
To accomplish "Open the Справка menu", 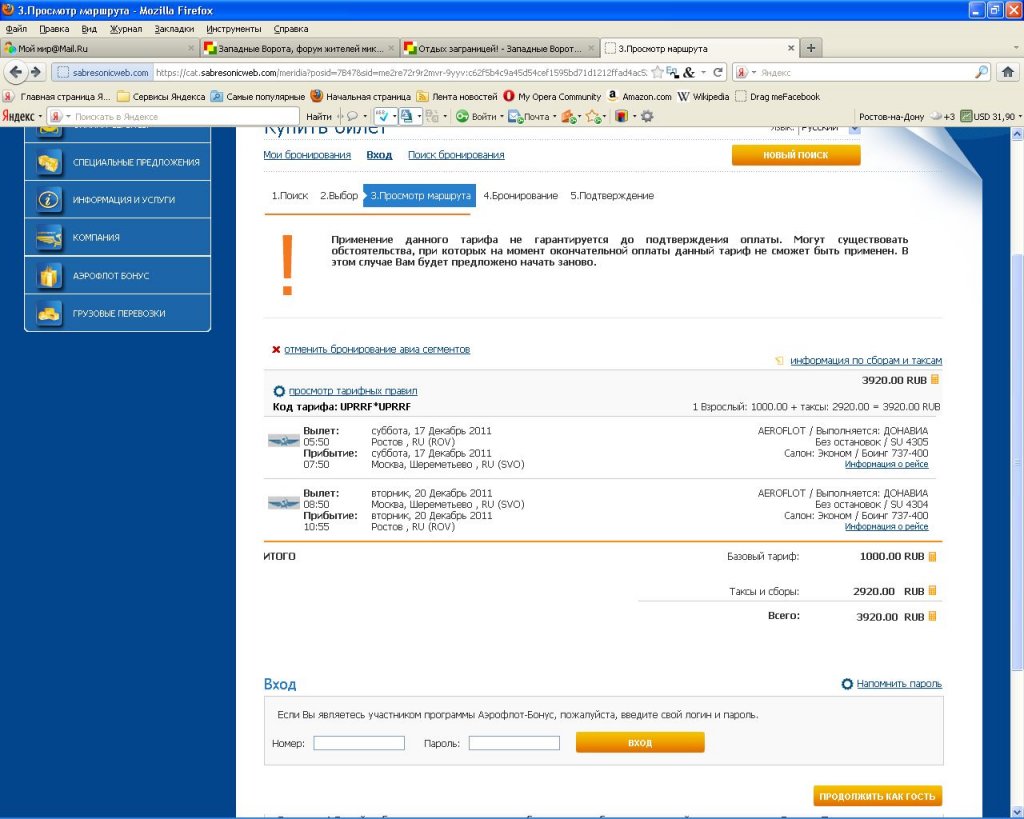I will [291, 29].
